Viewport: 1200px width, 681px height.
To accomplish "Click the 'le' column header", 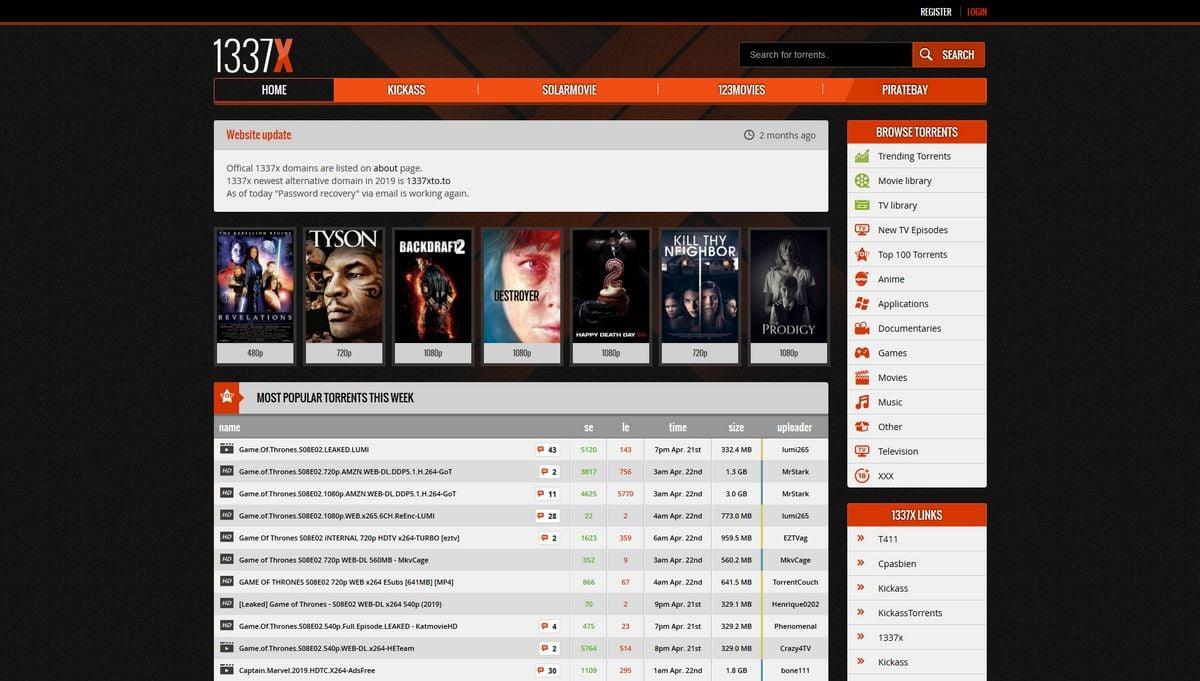I will 625,427.
